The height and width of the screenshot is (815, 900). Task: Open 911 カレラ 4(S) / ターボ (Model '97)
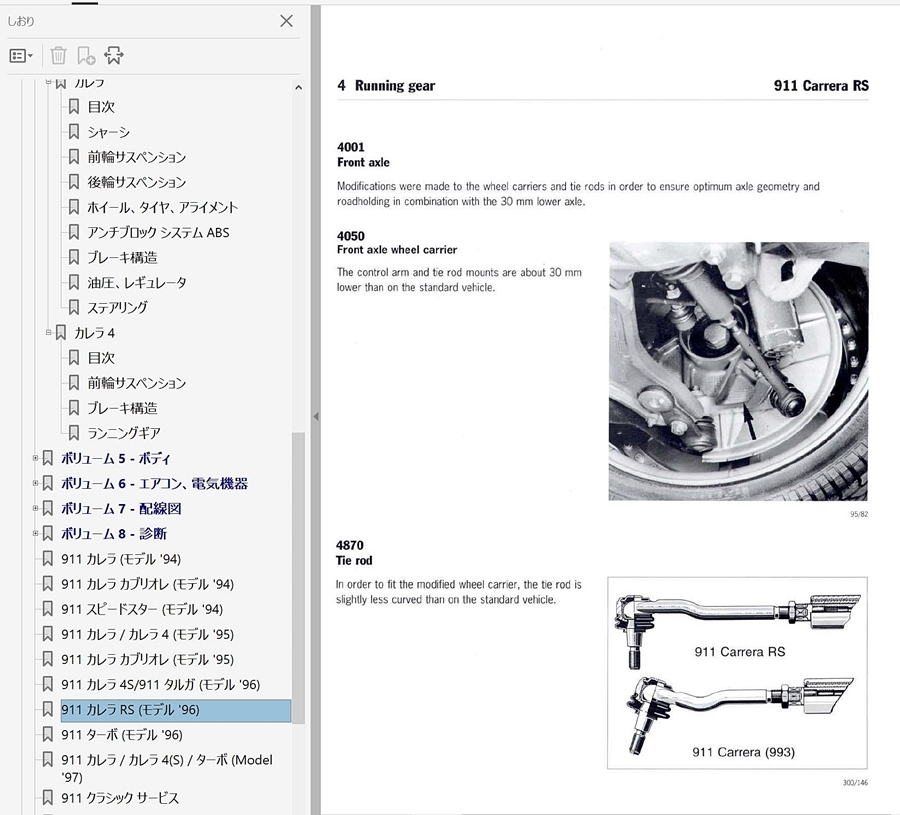167,768
